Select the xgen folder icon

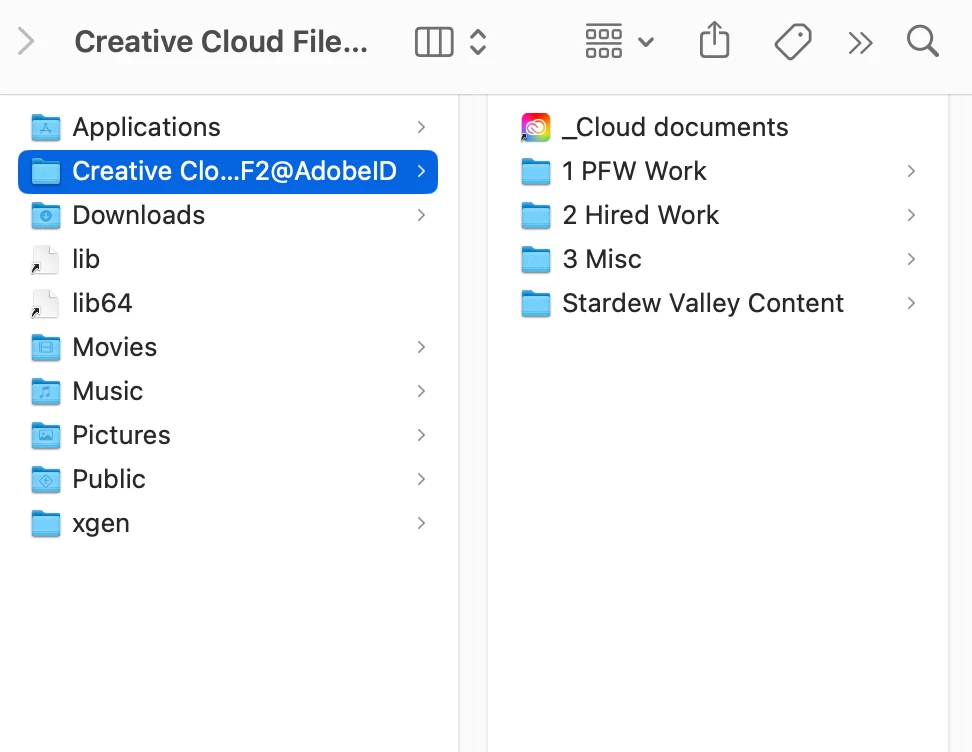tap(46, 523)
